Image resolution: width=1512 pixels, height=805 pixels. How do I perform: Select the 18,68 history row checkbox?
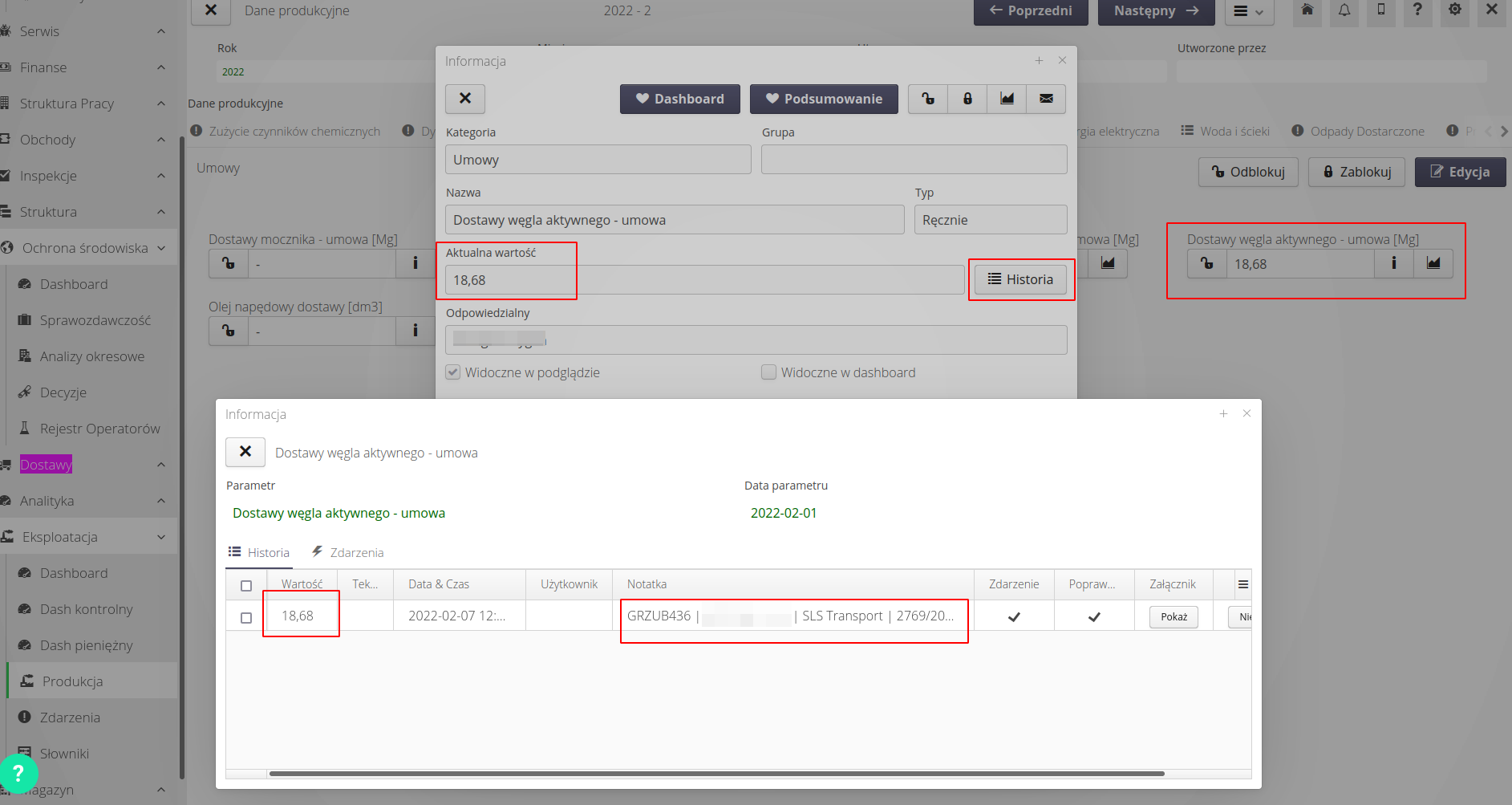click(x=246, y=617)
